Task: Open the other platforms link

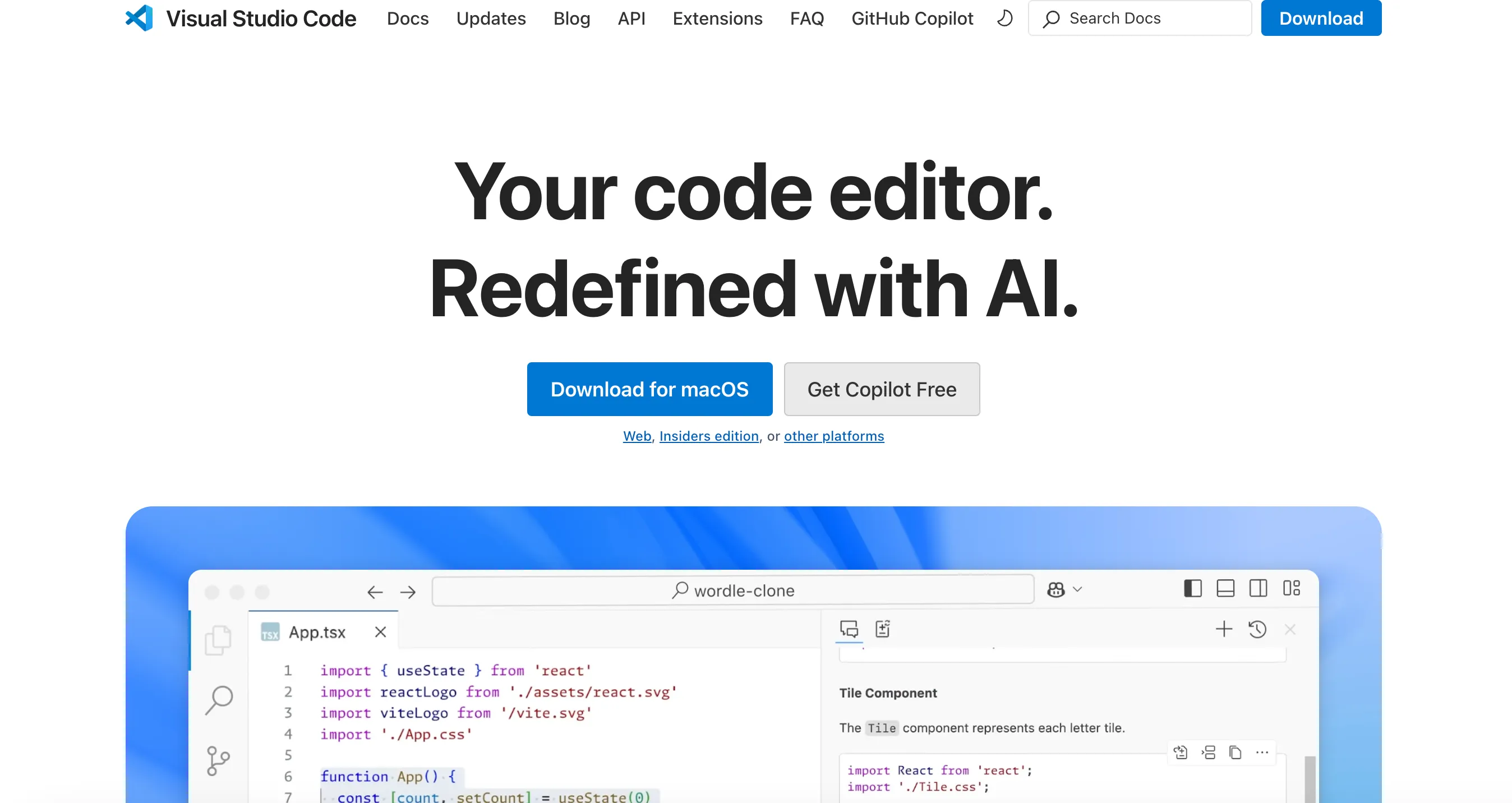Action: pos(834,436)
